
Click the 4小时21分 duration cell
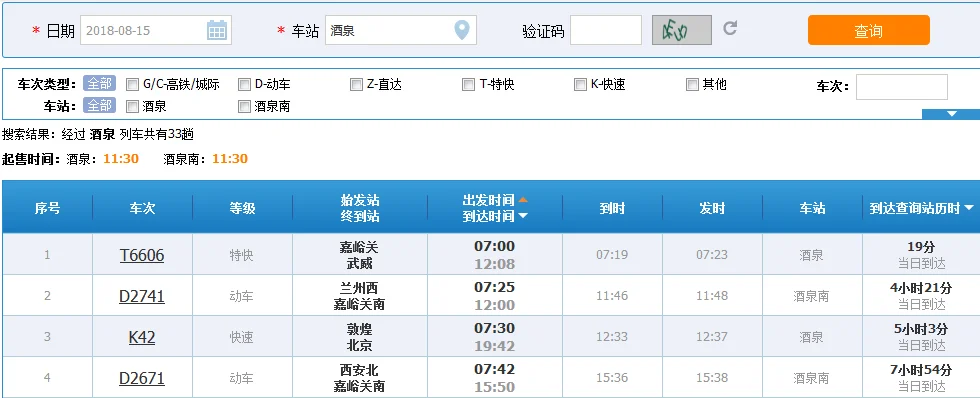coord(921,288)
